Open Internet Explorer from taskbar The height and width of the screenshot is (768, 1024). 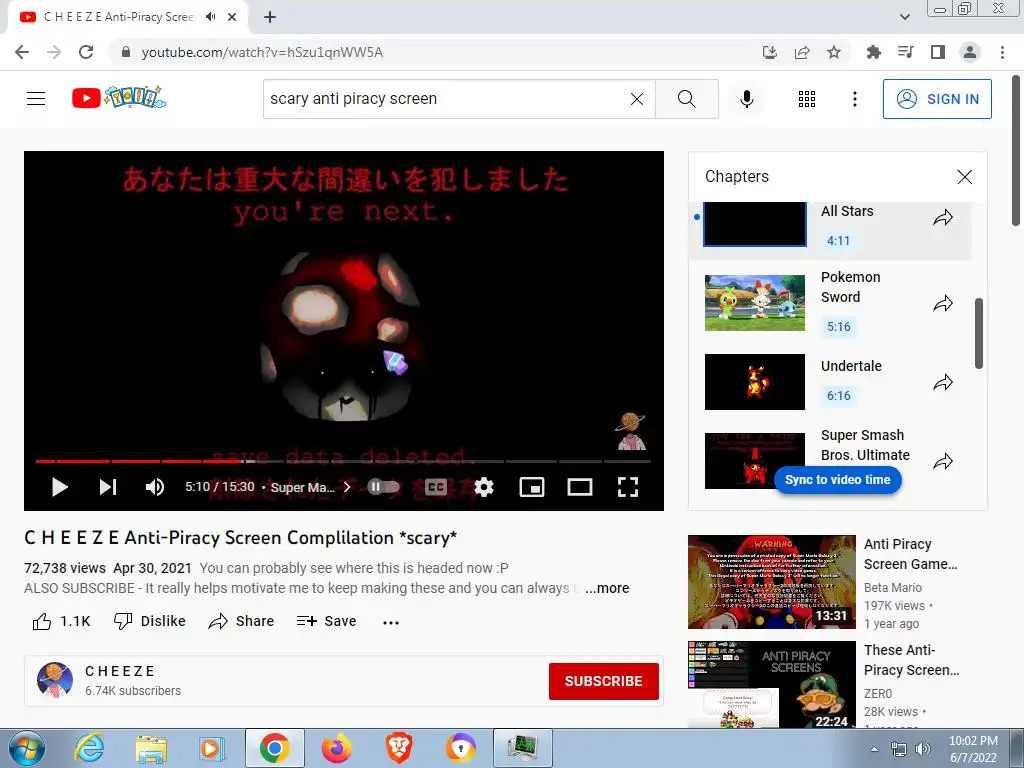(x=89, y=748)
